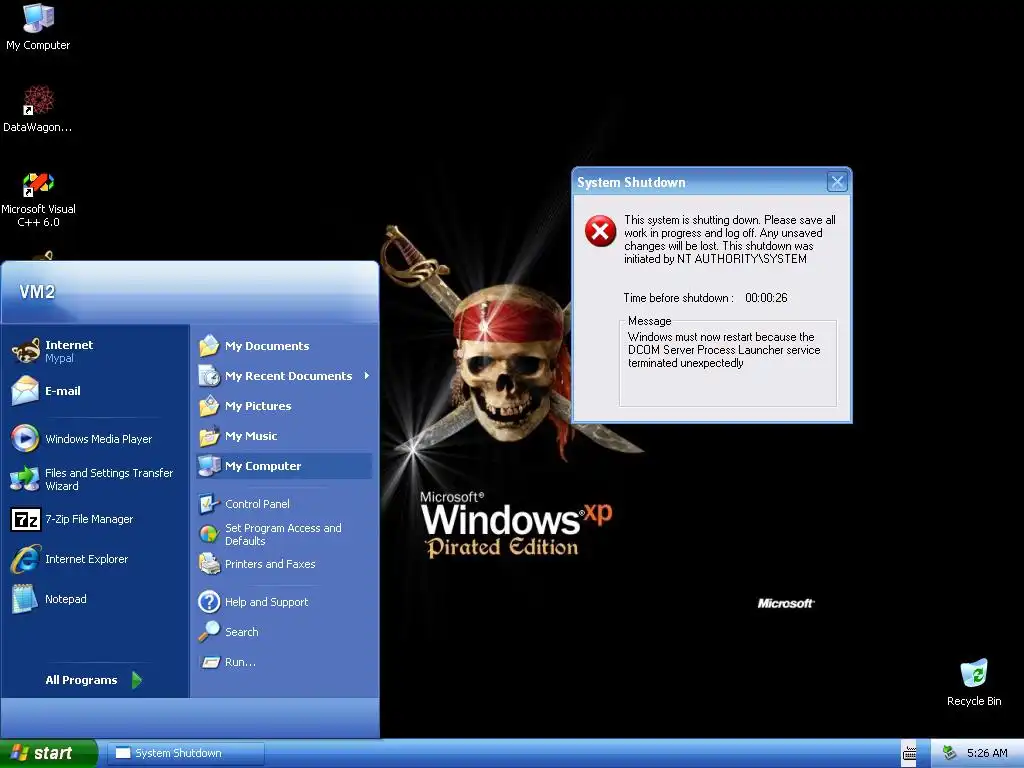Click the Start button on taskbar

click(x=48, y=753)
